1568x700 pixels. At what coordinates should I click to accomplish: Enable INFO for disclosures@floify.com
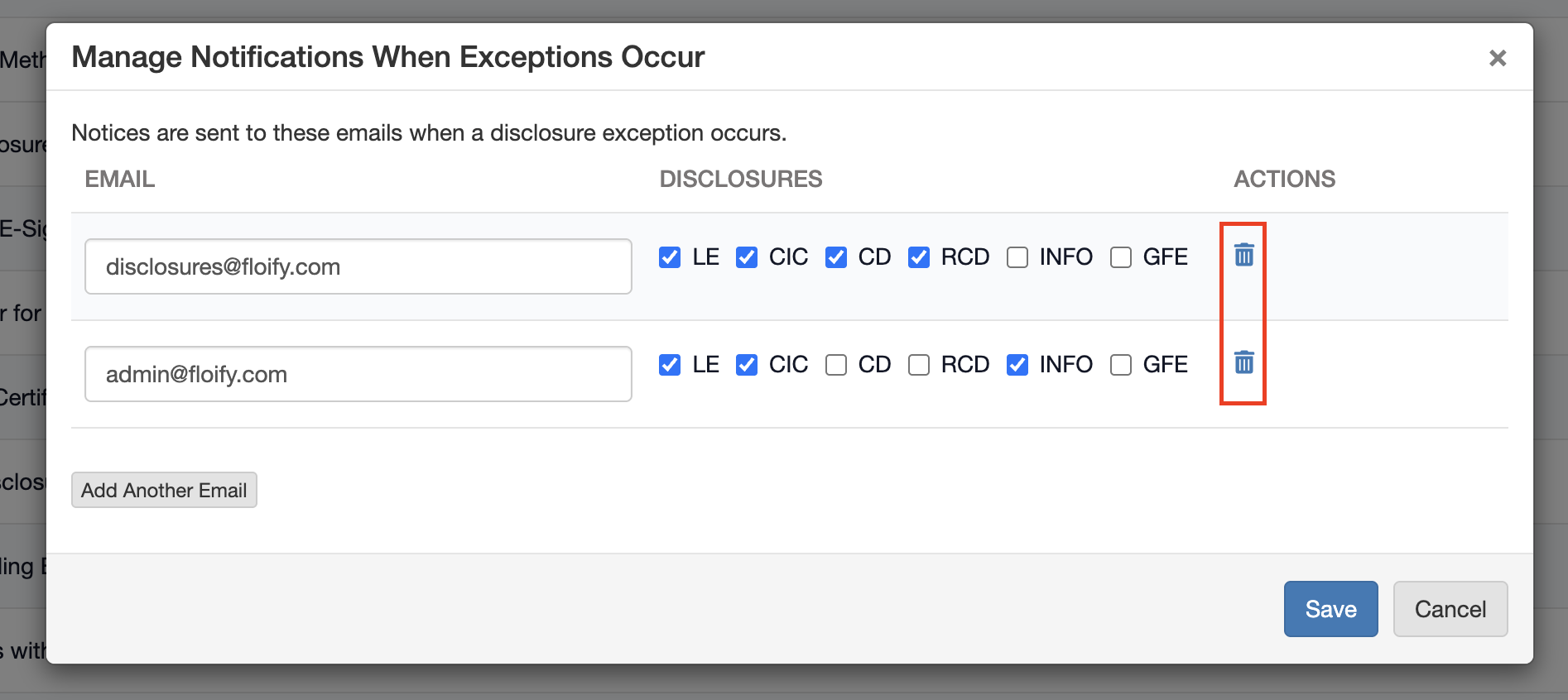pos(1017,257)
